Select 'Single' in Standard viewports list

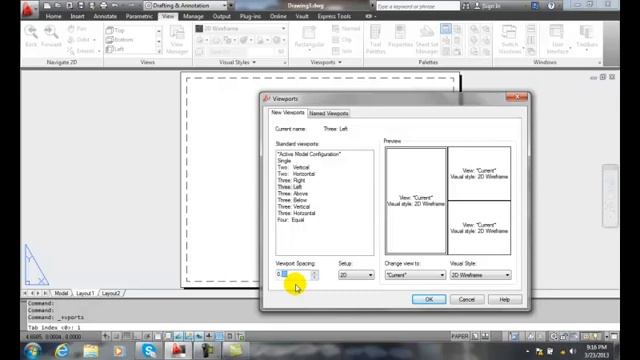coord(284,161)
